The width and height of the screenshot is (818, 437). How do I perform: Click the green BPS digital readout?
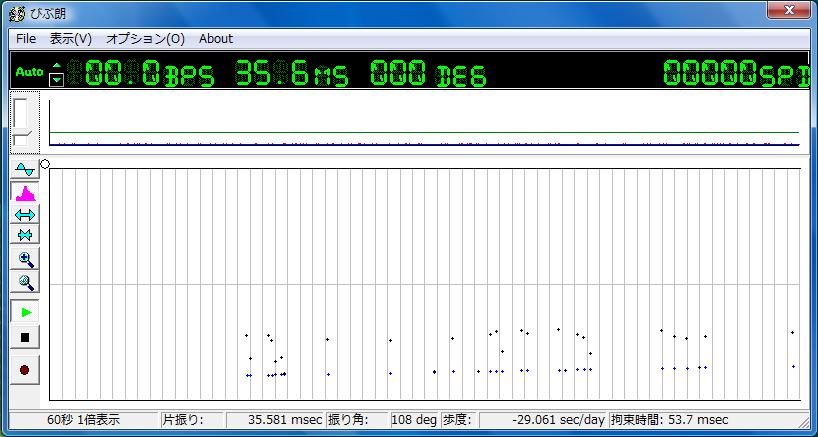coord(141,72)
